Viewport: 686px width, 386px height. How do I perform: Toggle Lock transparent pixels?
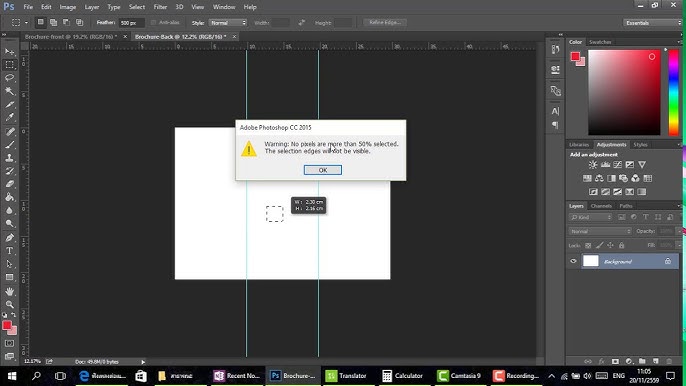(588, 246)
